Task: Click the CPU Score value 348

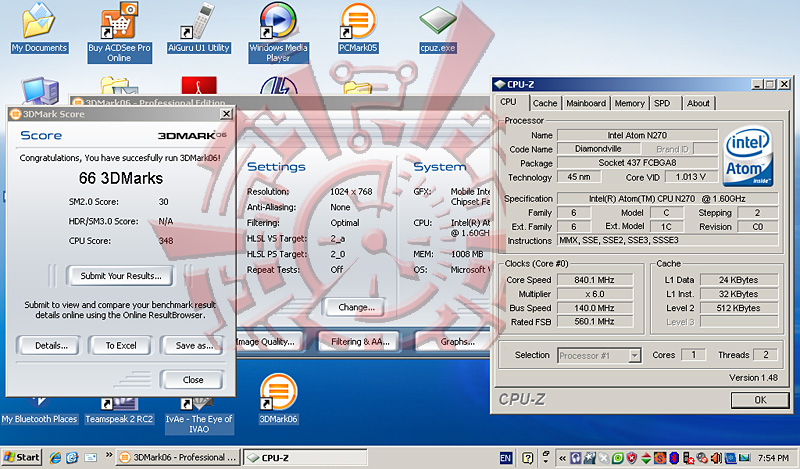Action: coord(166,241)
